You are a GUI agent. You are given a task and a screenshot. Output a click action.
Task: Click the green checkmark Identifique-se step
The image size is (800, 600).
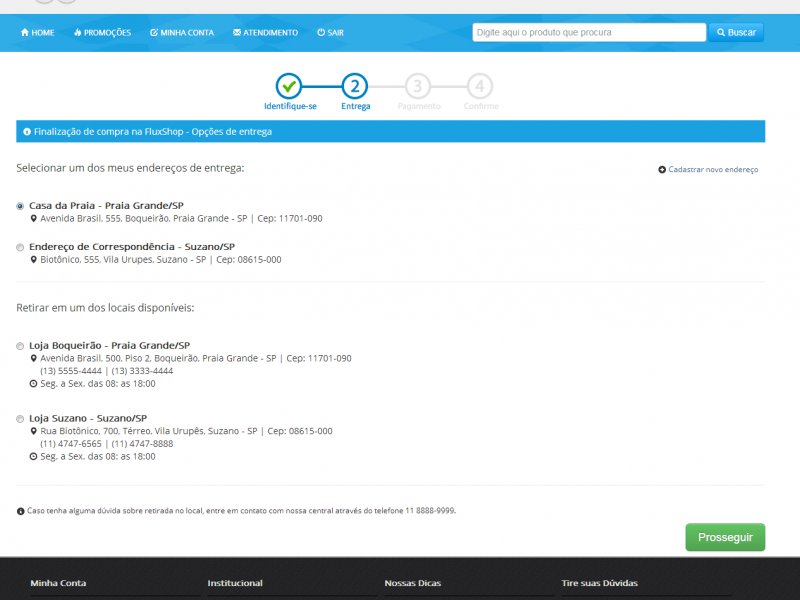(289, 86)
